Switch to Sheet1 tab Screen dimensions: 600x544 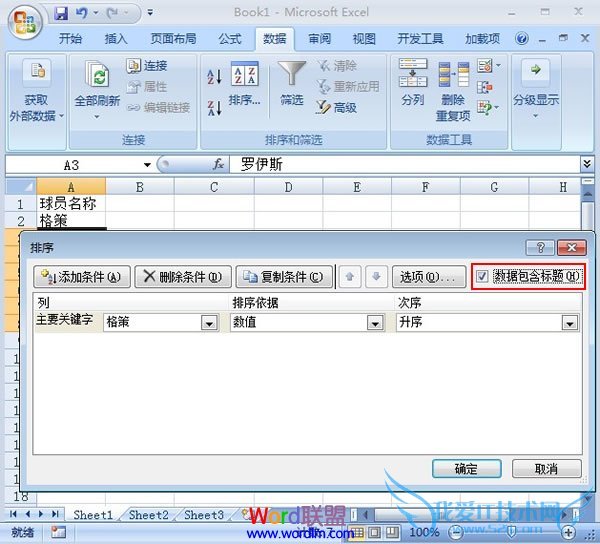coord(93,515)
